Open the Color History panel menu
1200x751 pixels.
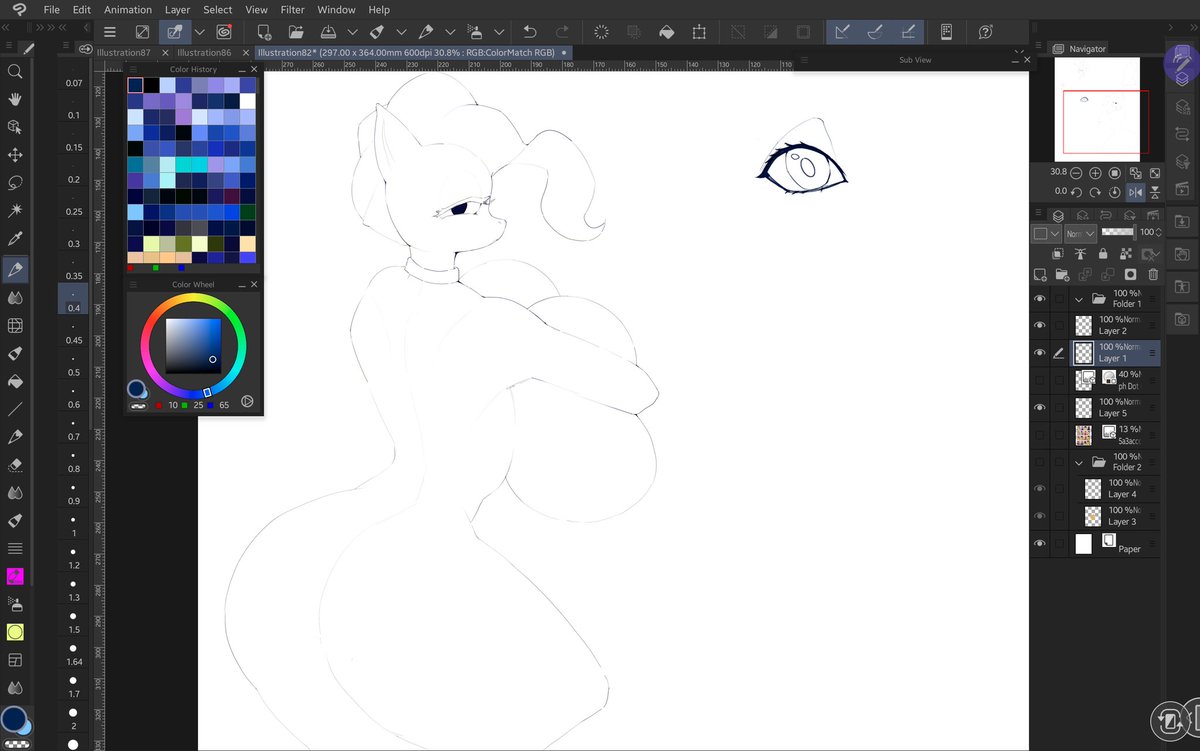pos(133,69)
